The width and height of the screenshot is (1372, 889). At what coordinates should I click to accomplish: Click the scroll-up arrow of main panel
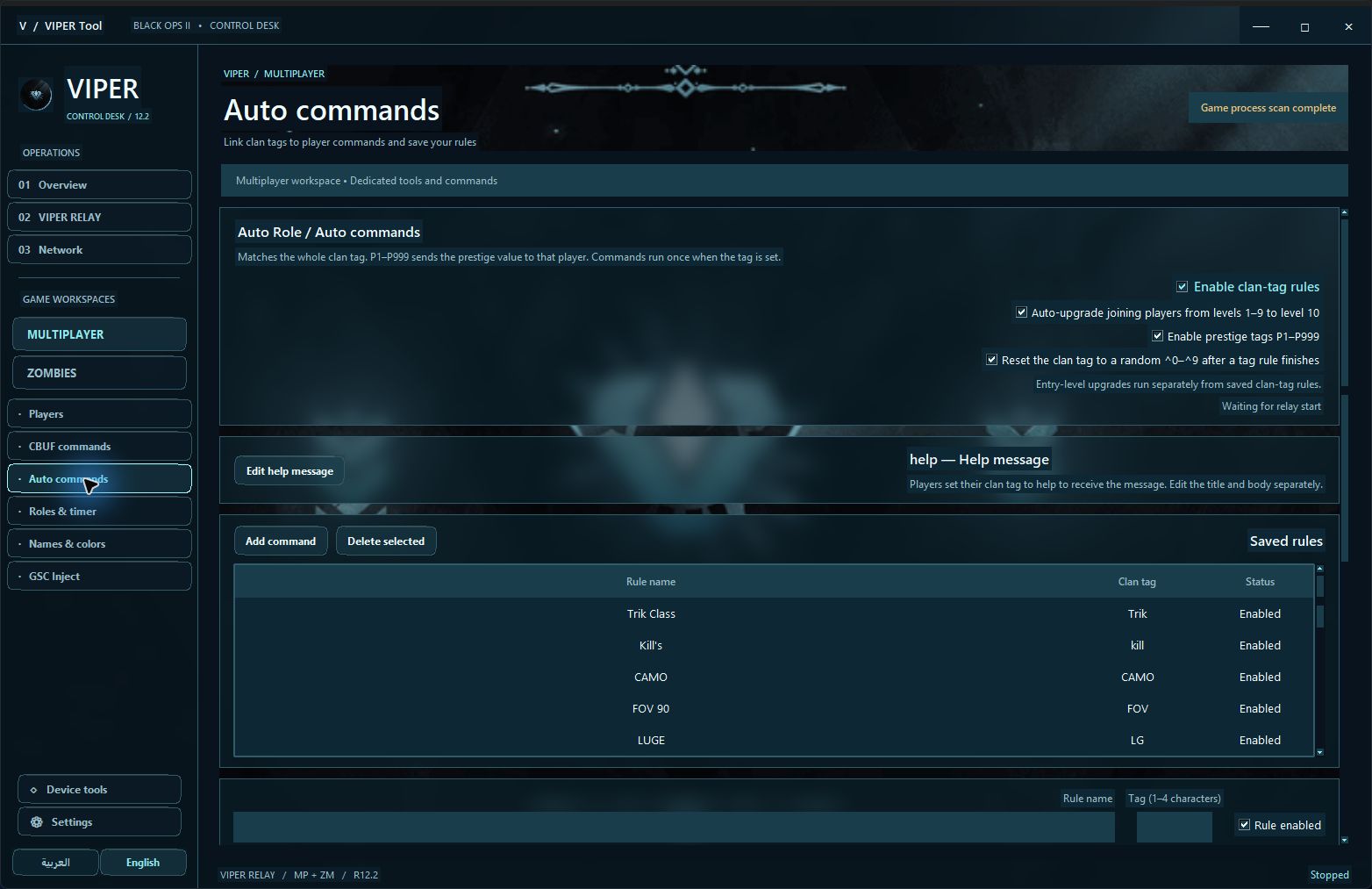point(1344,212)
